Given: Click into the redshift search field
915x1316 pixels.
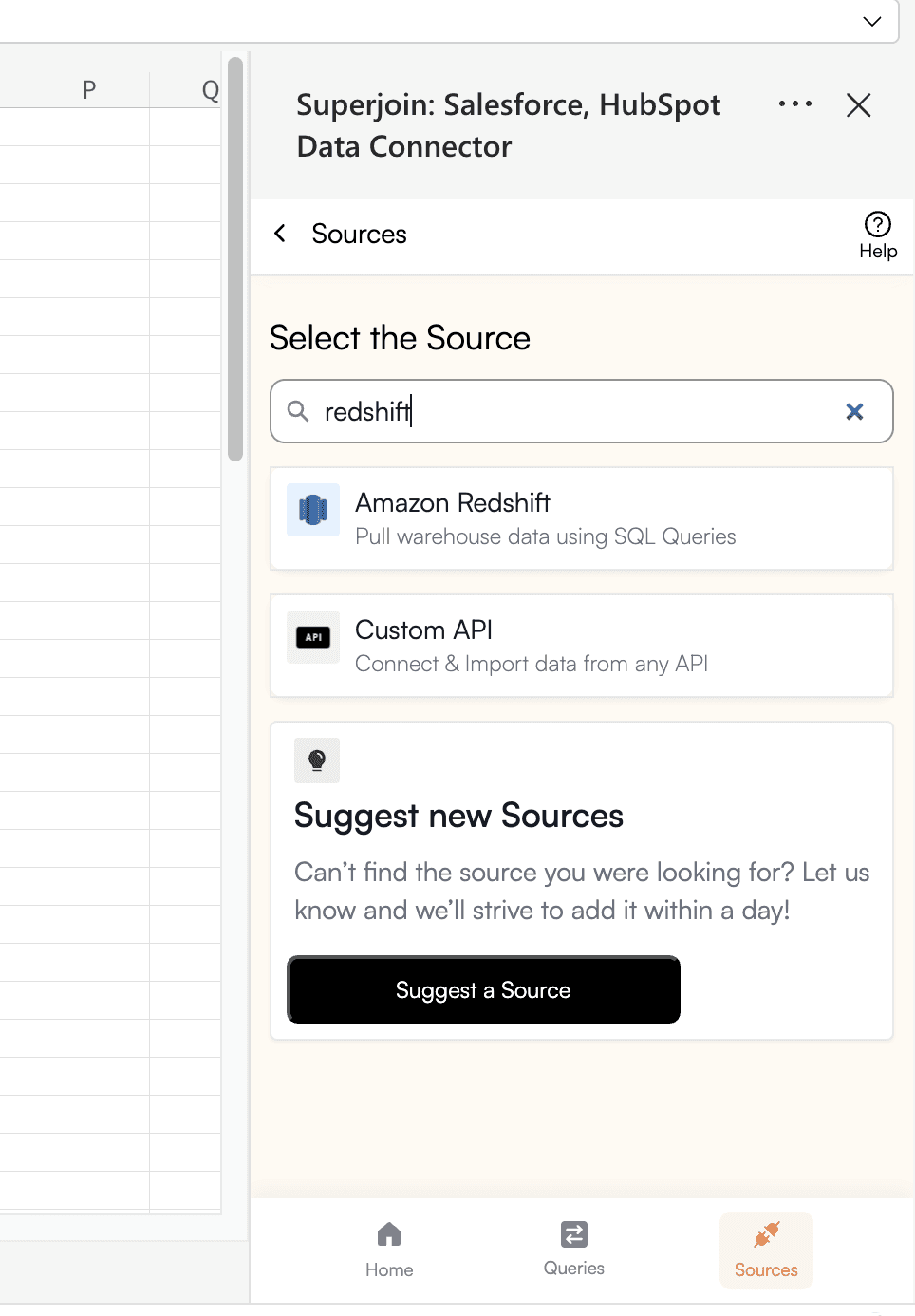Looking at the screenshot, I should pyautogui.click(x=582, y=411).
